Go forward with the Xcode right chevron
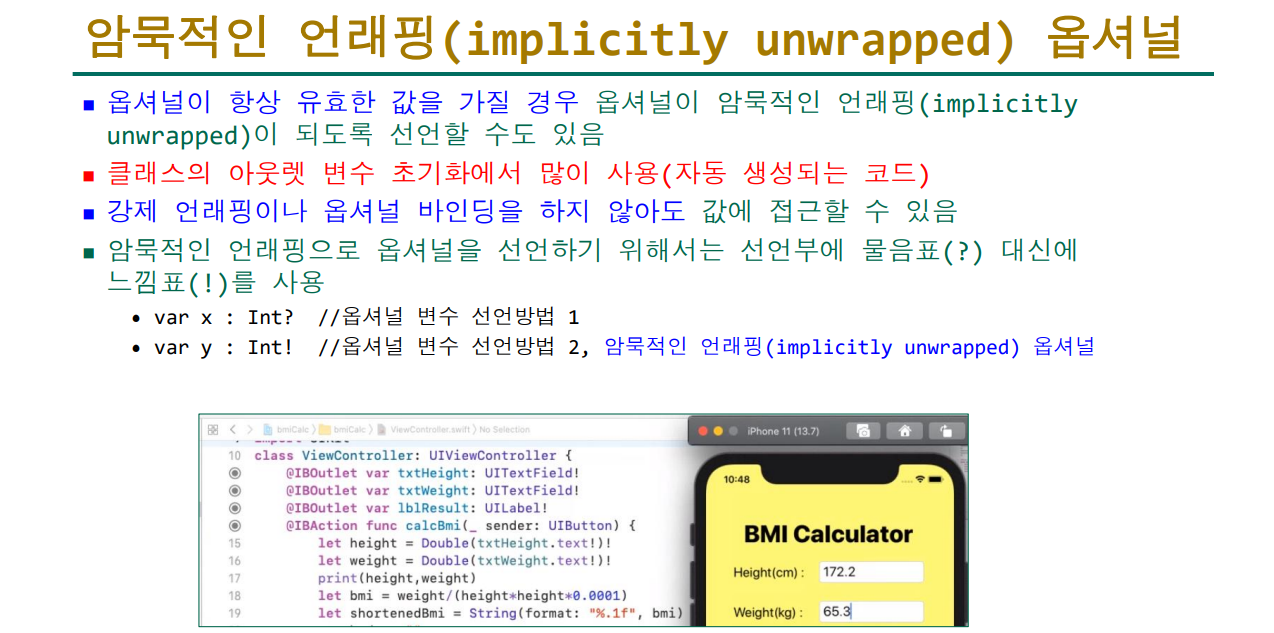 tap(250, 430)
